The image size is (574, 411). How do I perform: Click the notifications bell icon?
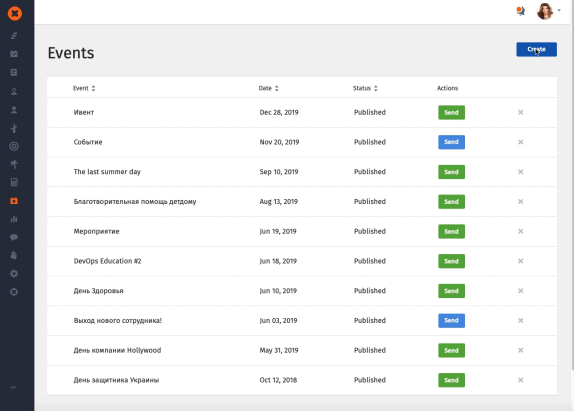click(520, 11)
